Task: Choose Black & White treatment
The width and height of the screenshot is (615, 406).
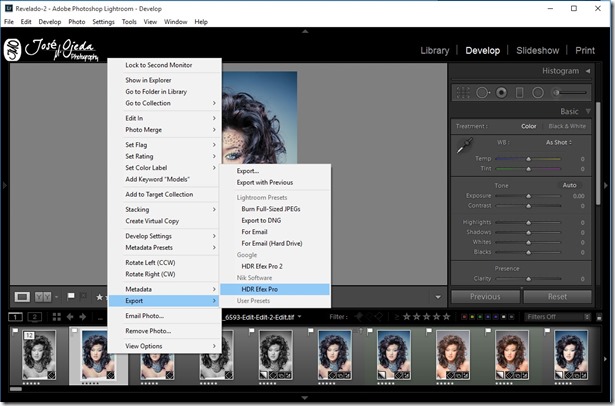Action: [567, 126]
